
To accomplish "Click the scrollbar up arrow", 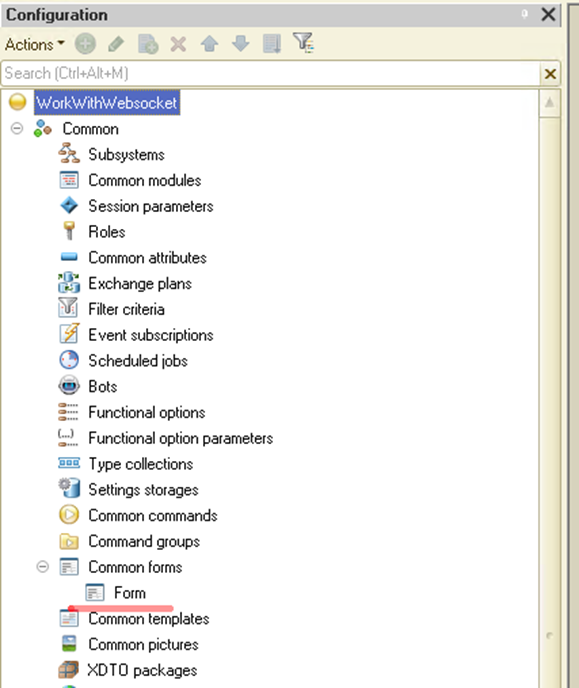I will pos(549,103).
